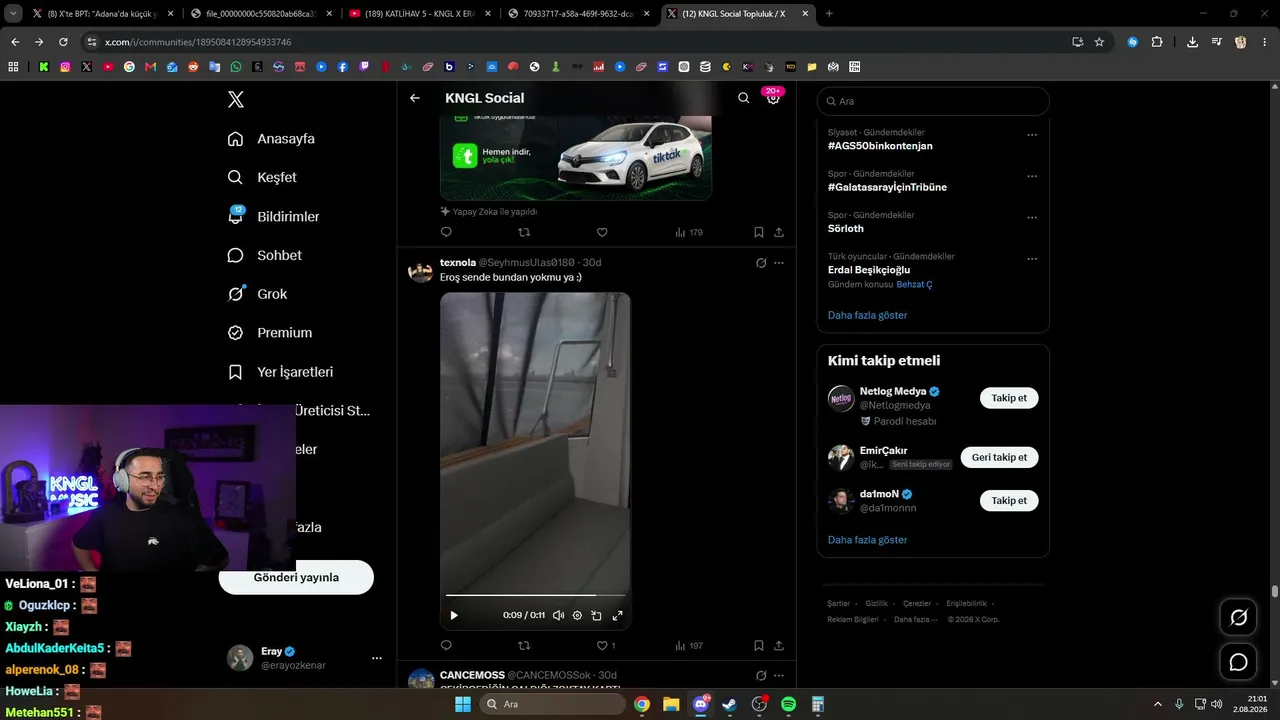Reload the current page
This screenshot has height=720, width=1280.
tap(63, 42)
